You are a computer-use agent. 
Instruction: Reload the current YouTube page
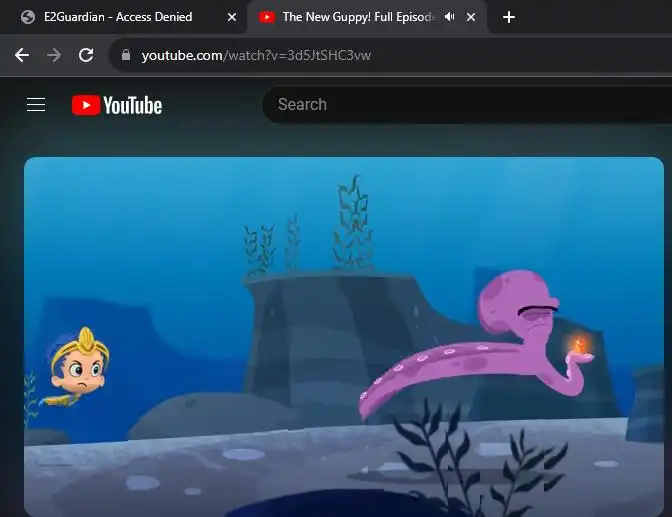(86, 55)
